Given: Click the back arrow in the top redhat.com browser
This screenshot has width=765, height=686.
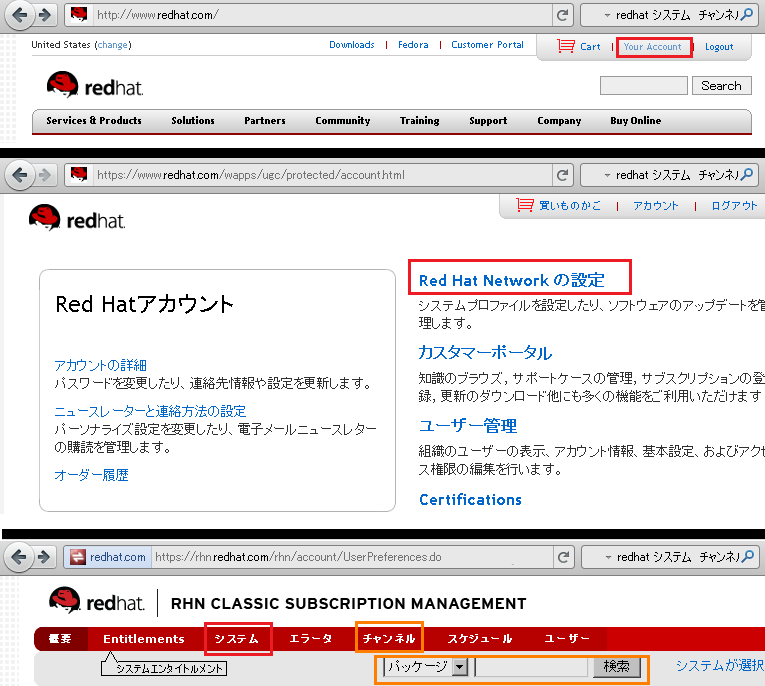Looking at the screenshot, I should point(20,15).
